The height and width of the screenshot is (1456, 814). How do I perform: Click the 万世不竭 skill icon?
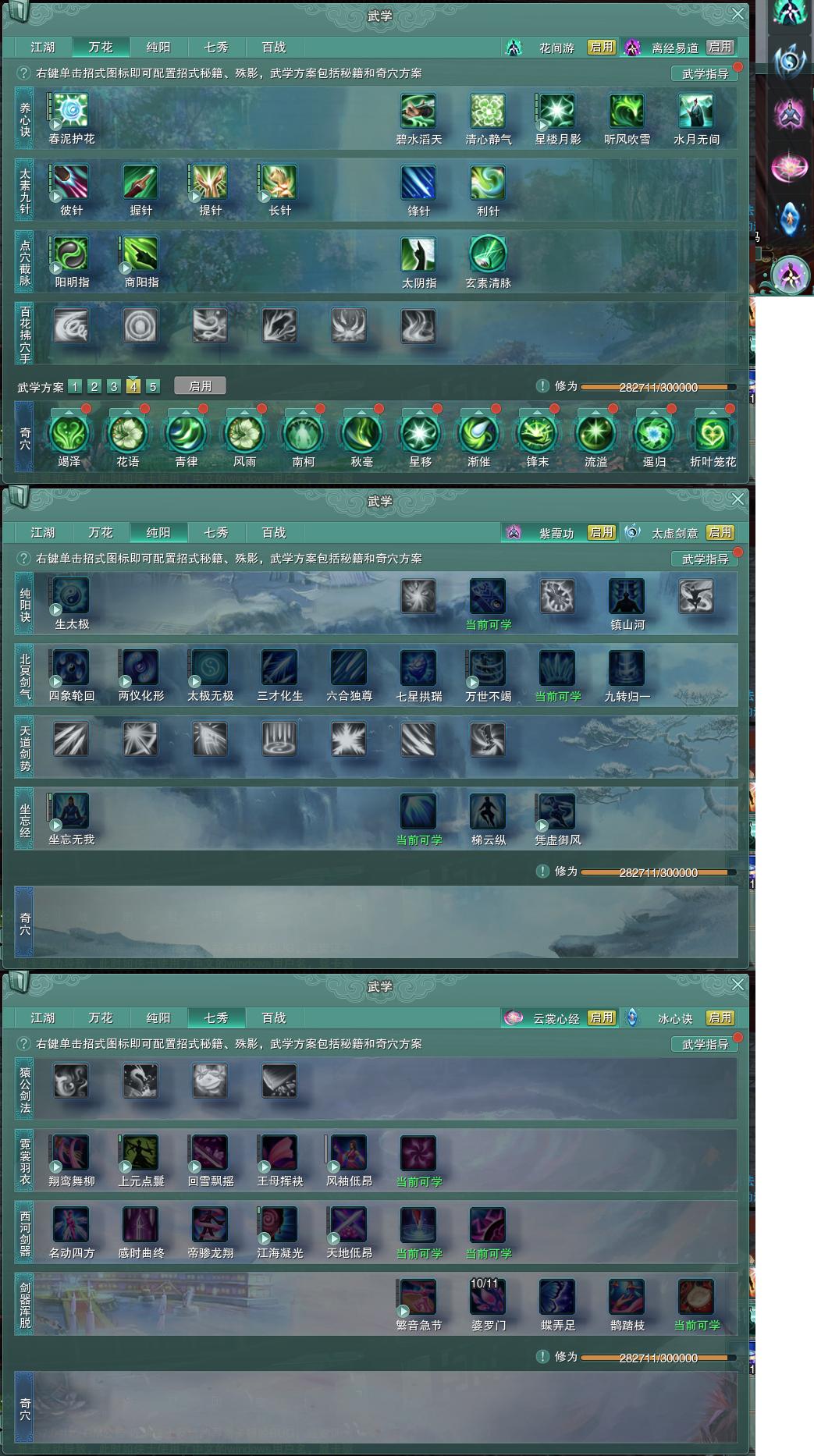488,669
